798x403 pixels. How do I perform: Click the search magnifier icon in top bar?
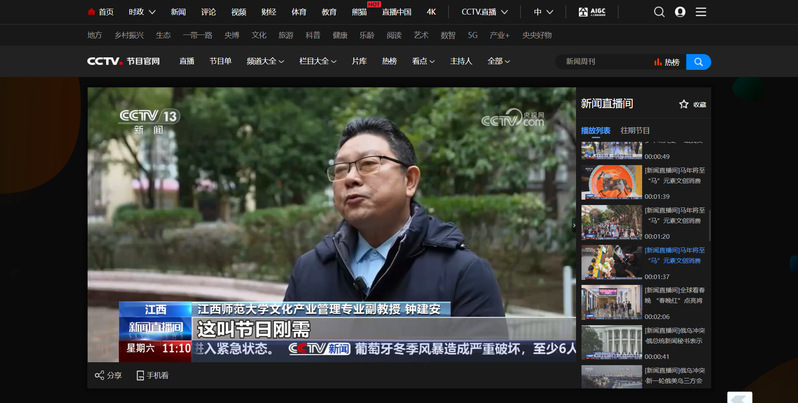point(659,12)
